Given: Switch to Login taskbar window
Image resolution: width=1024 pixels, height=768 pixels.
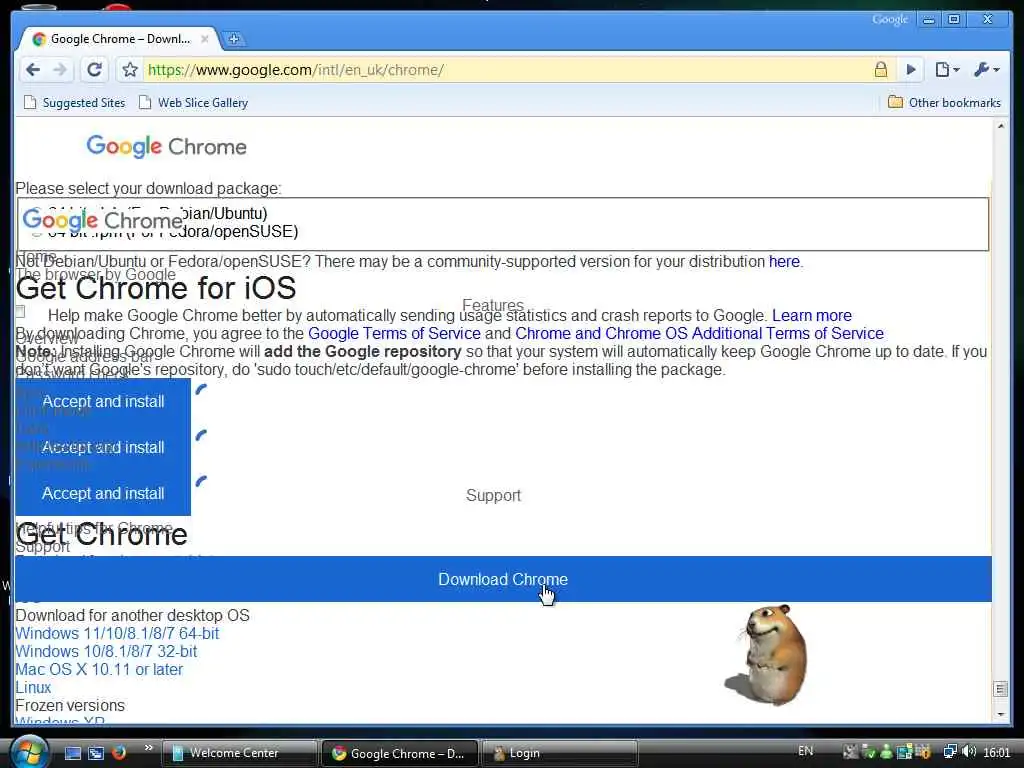Looking at the screenshot, I should 560,753.
